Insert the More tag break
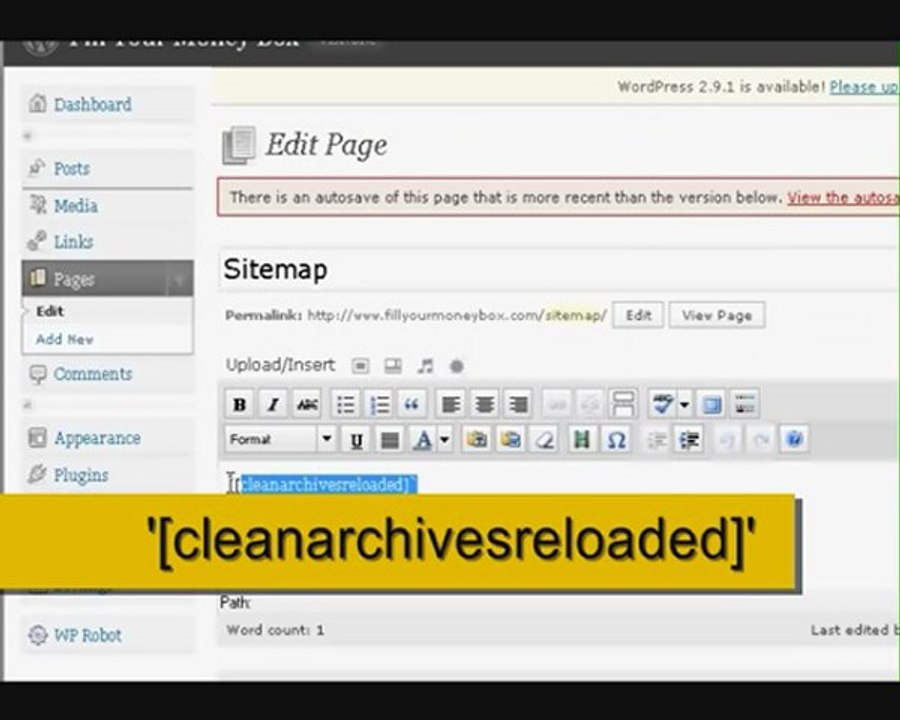 pos(623,405)
